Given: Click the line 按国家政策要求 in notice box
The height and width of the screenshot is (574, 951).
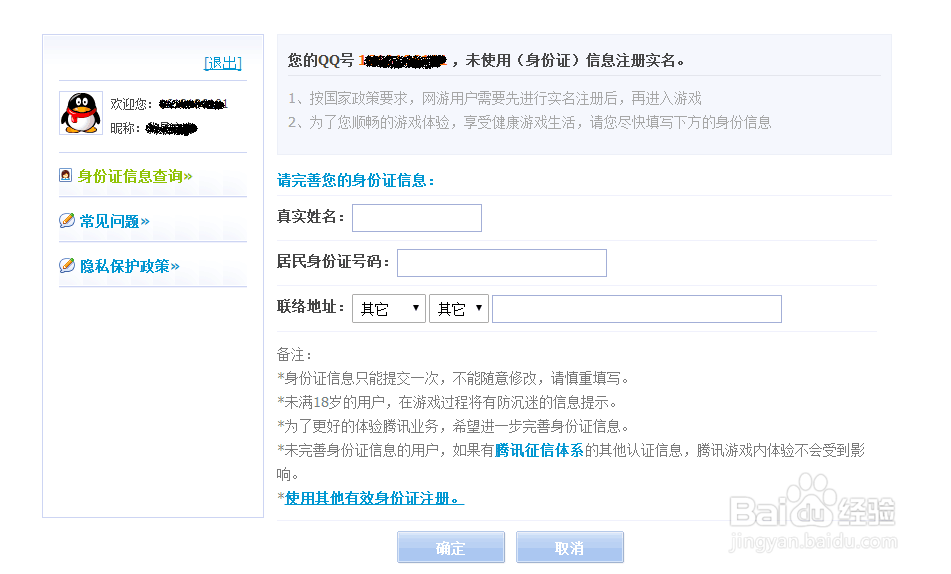Looking at the screenshot, I should pyautogui.click(x=495, y=98).
